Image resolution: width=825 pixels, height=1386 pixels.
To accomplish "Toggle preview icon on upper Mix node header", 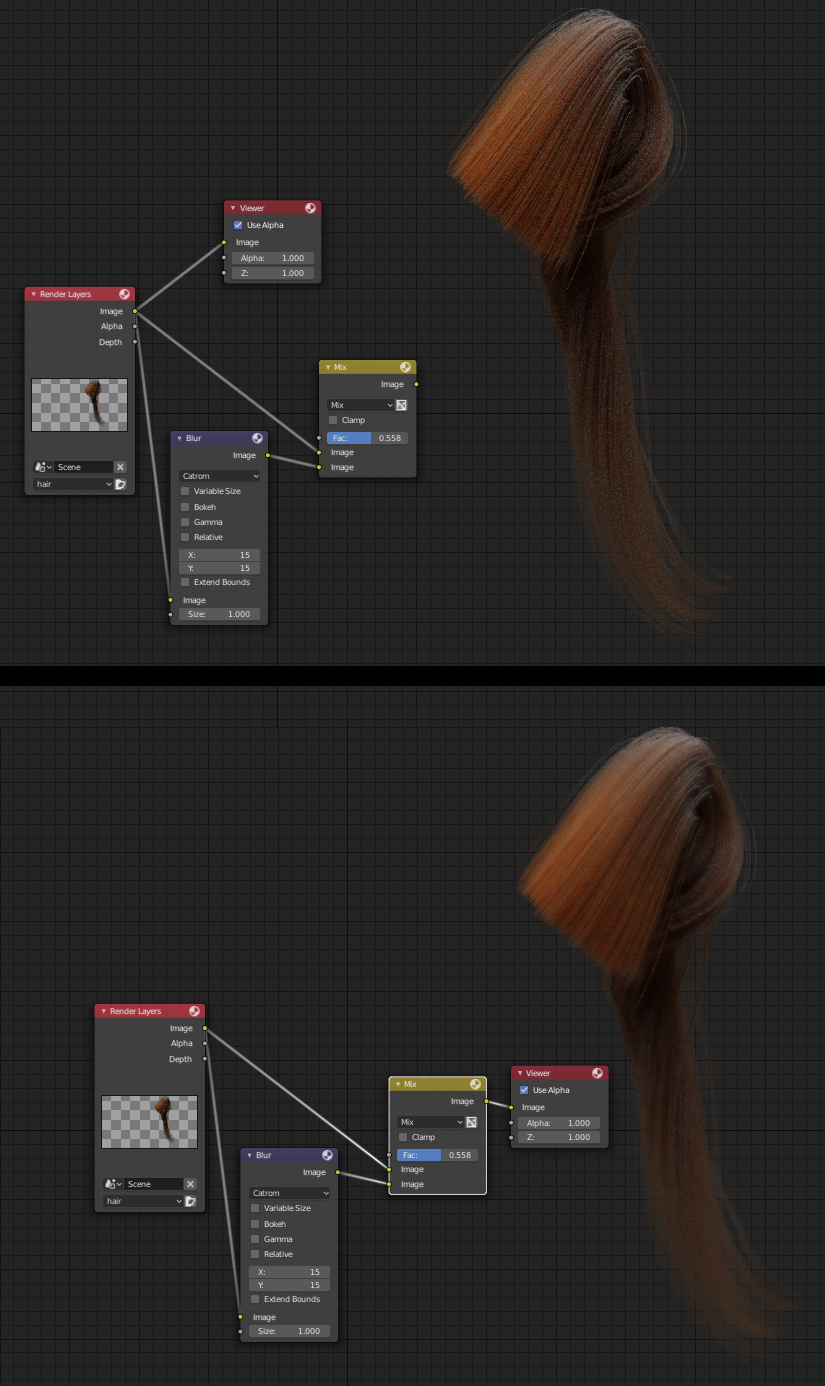I will [x=405, y=367].
